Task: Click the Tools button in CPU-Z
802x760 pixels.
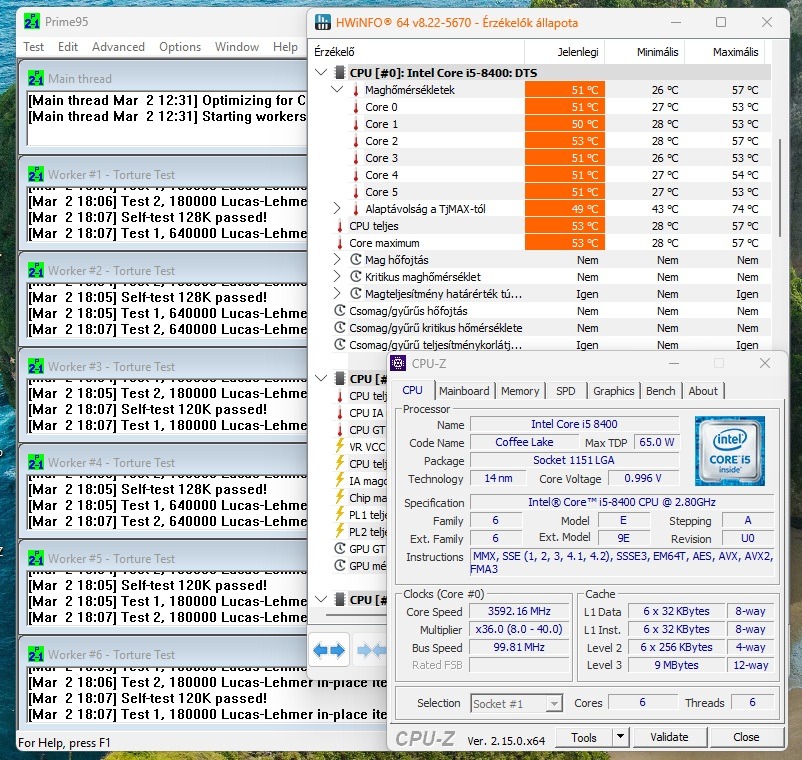Action: tap(584, 737)
